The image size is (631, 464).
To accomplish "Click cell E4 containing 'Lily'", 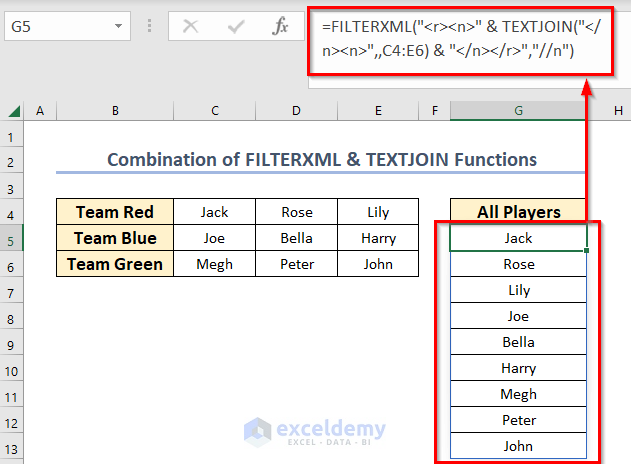I will pyautogui.click(x=378, y=212).
